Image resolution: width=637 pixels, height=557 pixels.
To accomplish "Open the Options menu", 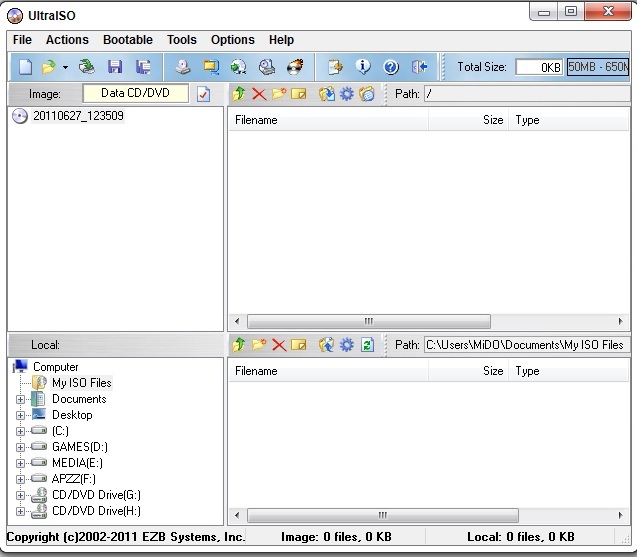I will (232, 40).
